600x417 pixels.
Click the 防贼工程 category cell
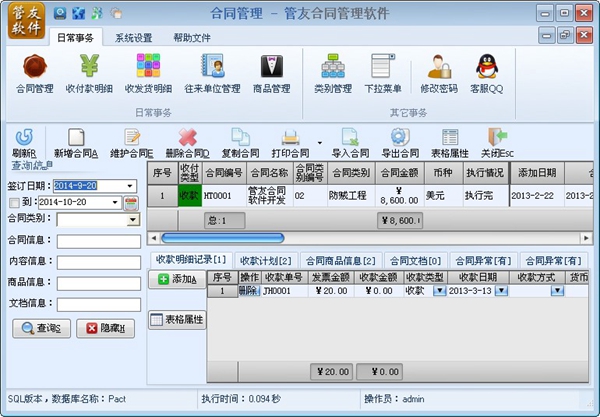point(351,196)
